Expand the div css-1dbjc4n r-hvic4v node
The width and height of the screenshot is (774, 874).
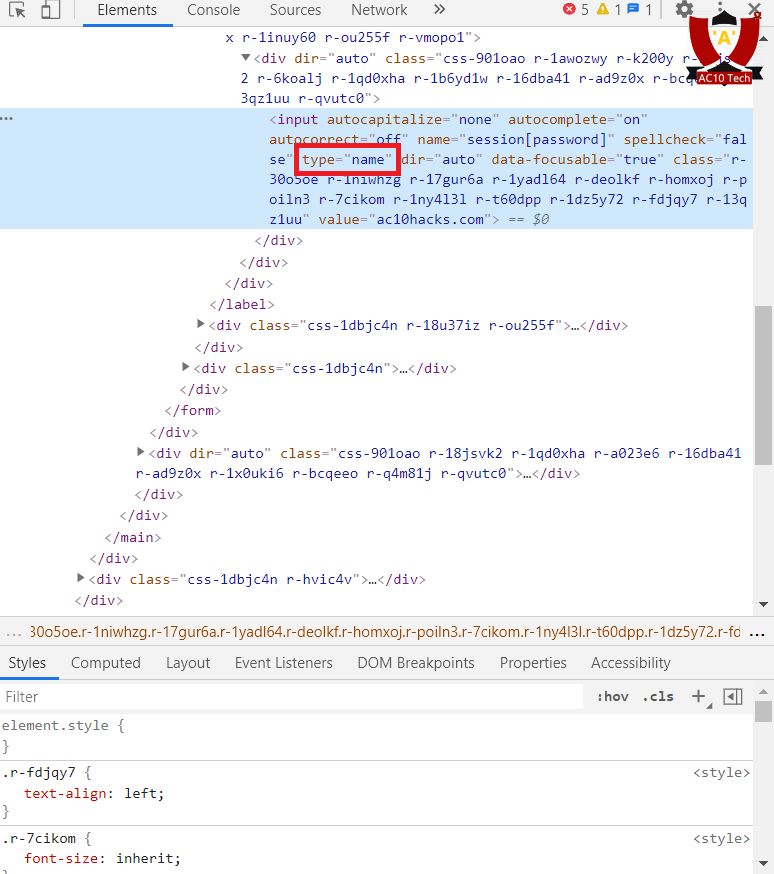point(80,578)
